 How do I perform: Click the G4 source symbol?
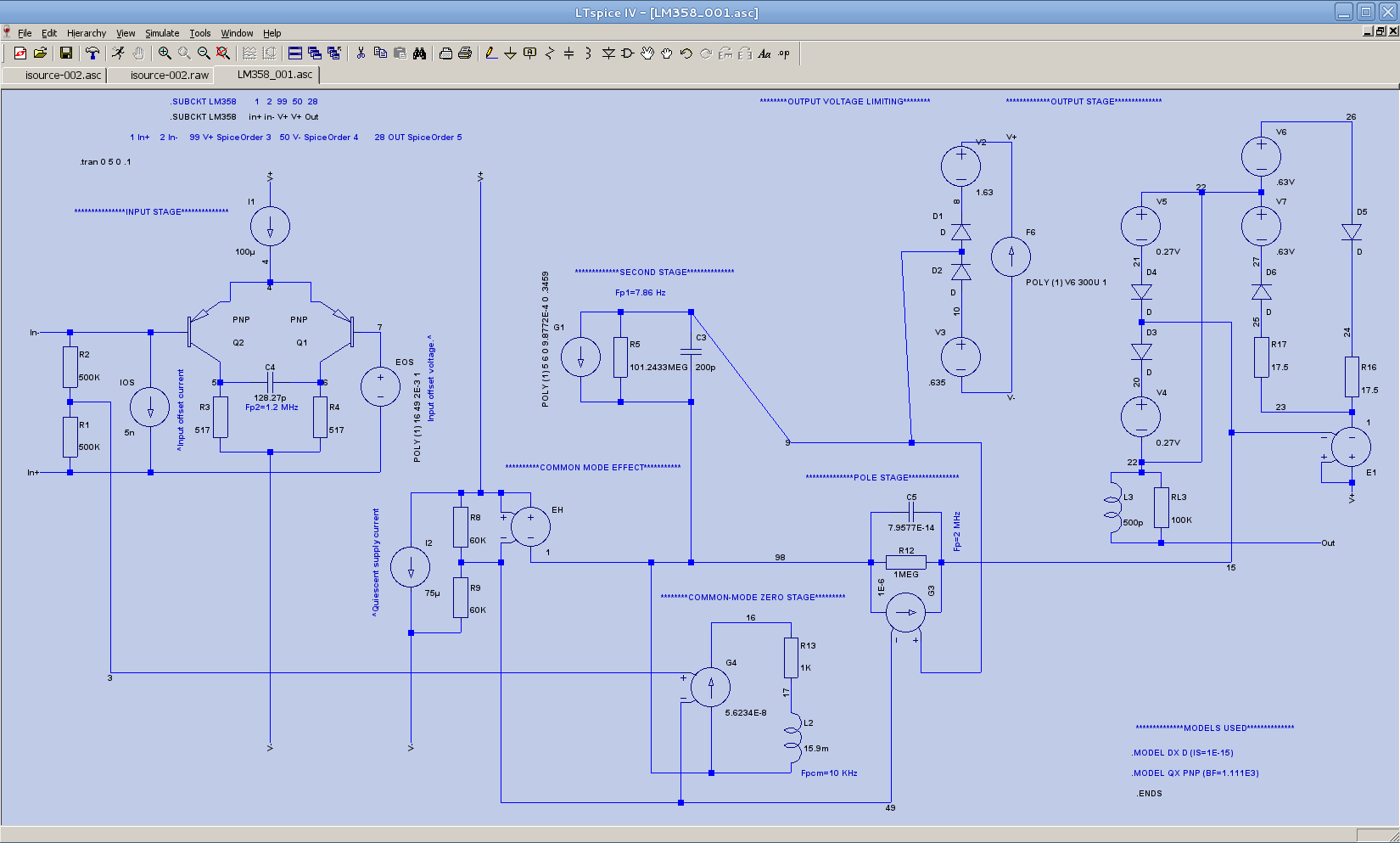710,687
